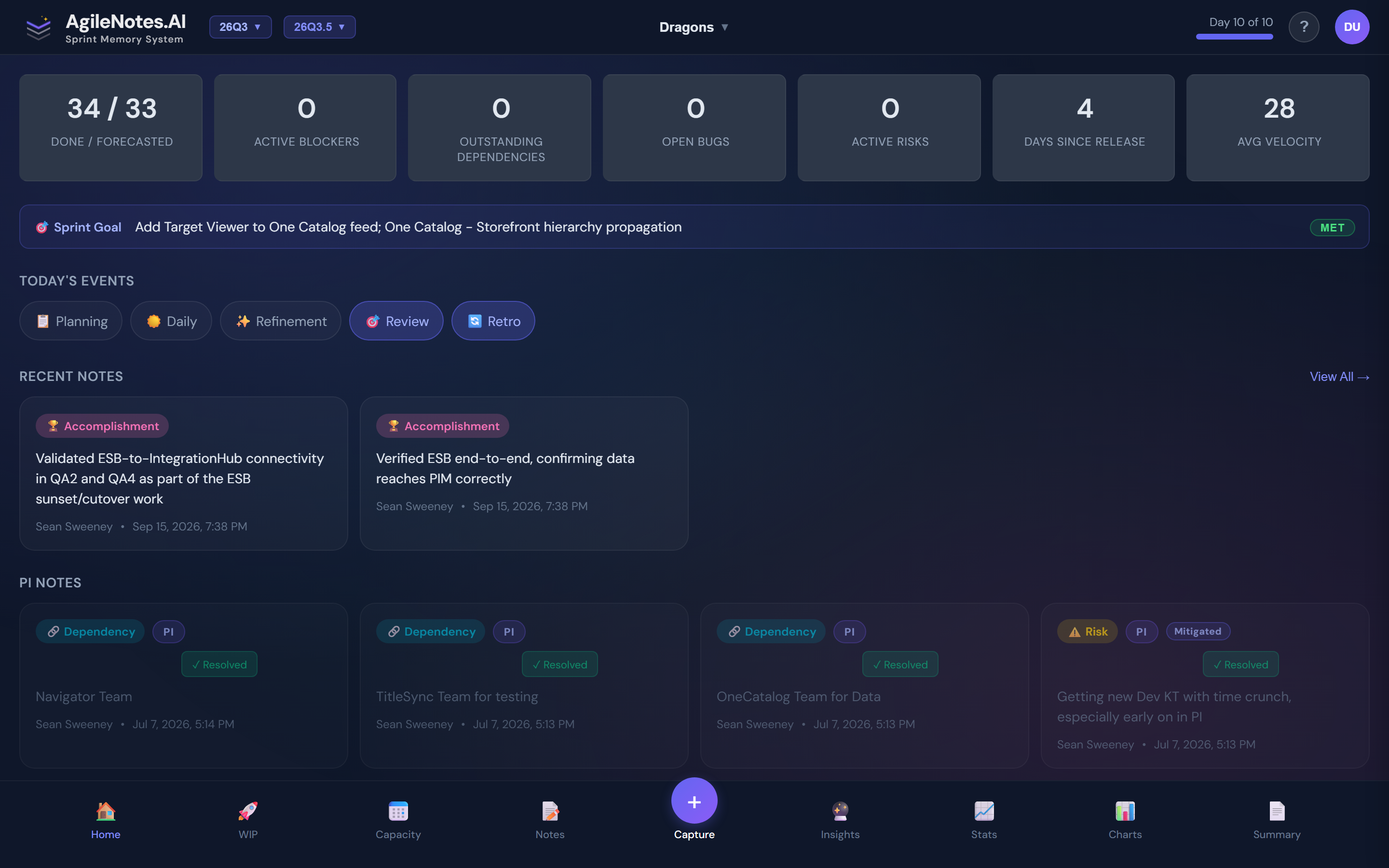Click the Mitigated tag on risk note
This screenshot has width=1389, height=868.
click(1198, 632)
